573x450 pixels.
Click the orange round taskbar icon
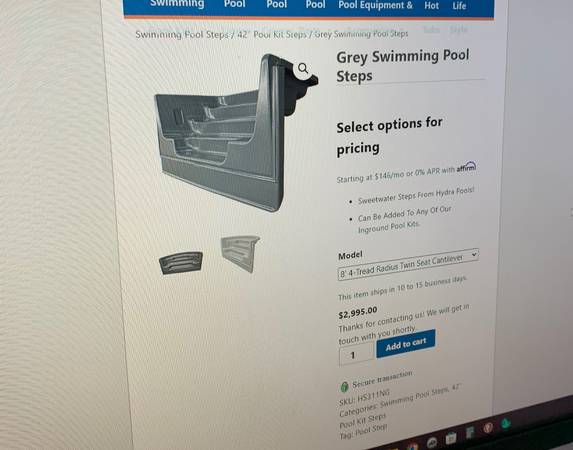tap(487, 427)
